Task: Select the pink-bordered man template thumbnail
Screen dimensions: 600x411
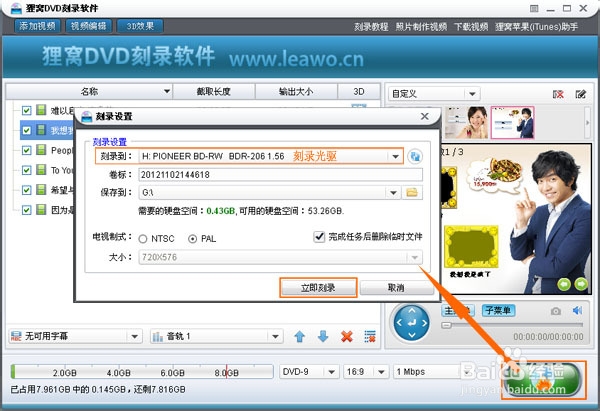Action: coord(512,122)
